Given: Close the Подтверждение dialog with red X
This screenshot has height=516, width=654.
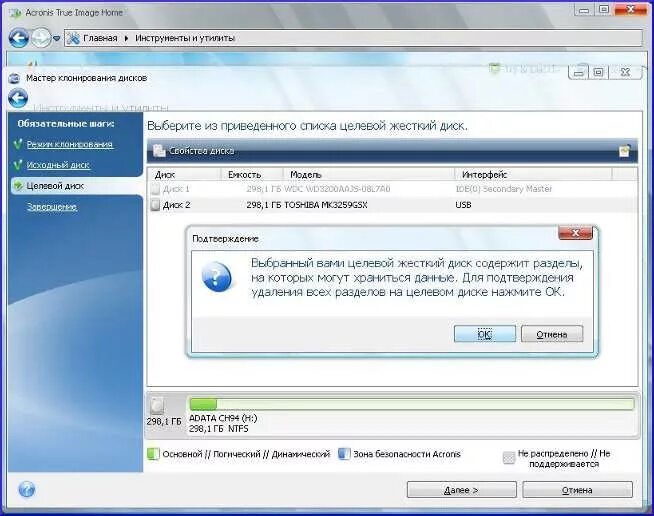Looking at the screenshot, I should (x=575, y=233).
